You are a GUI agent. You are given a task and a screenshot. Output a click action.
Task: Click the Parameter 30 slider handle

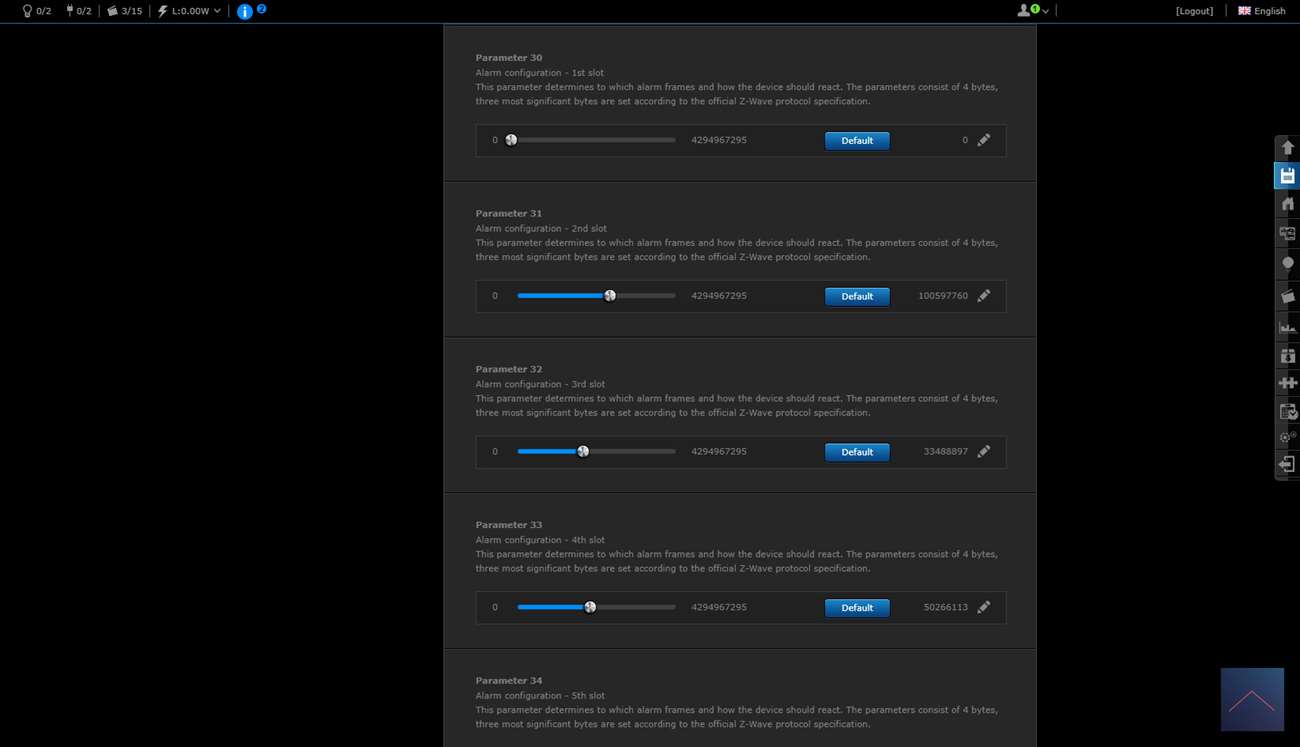[x=511, y=140]
